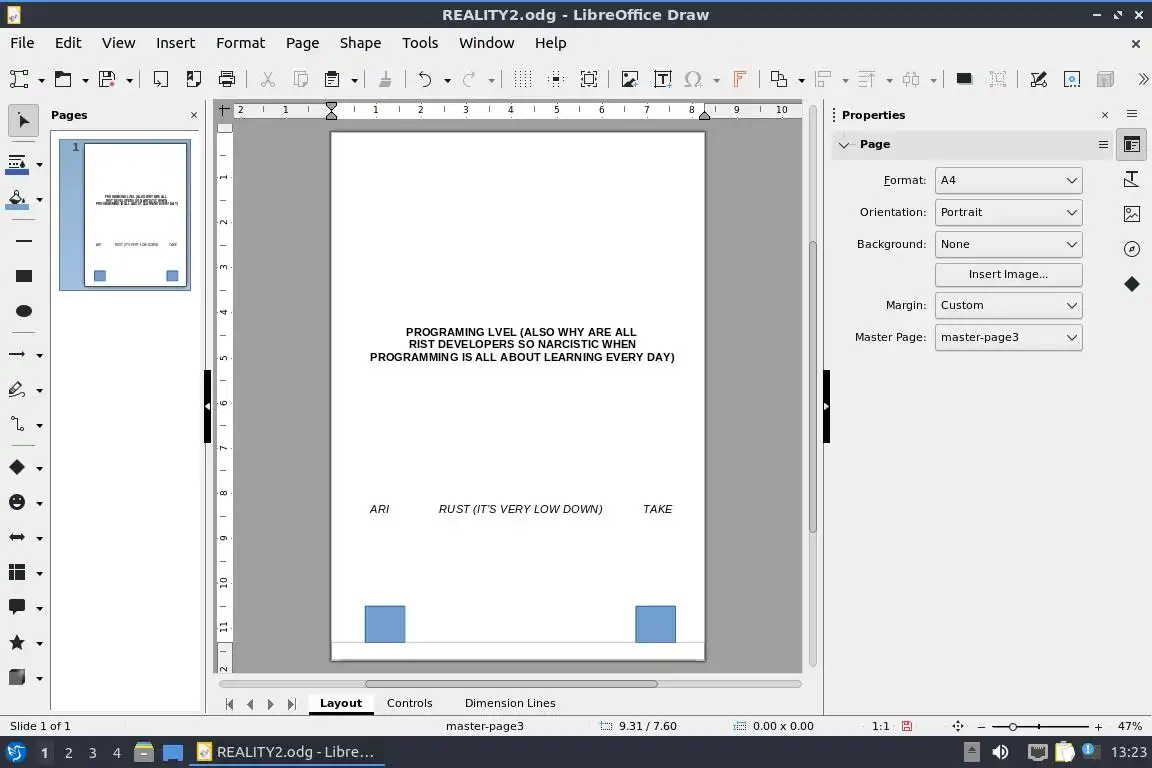
Task: Select the Block Arrows tool
Action: pos(17,537)
